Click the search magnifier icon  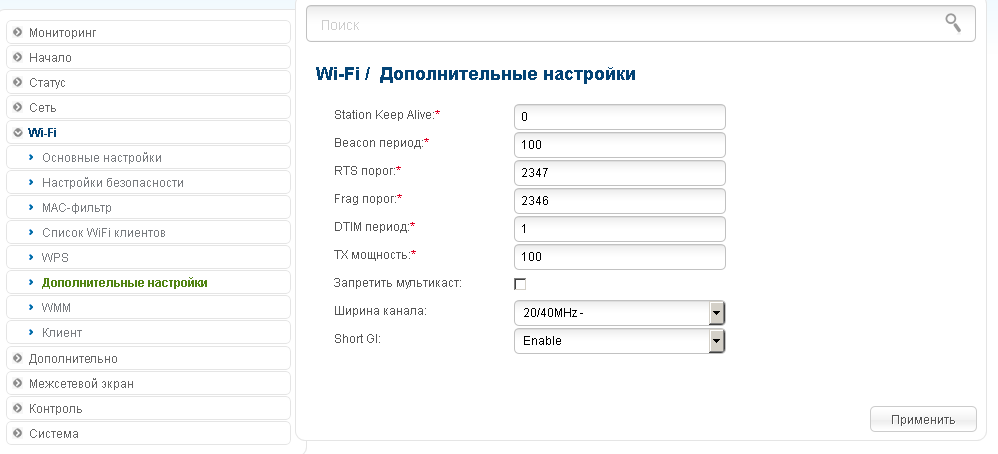[x=953, y=23]
